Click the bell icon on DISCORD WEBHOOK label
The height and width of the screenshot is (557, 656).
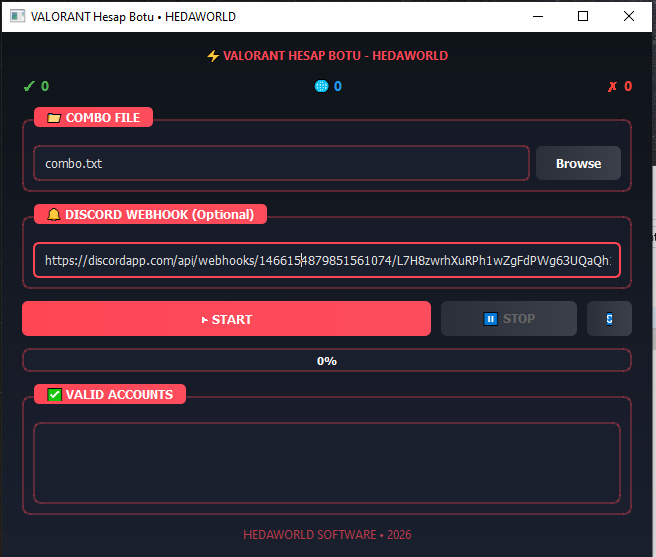[x=54, y=214]
